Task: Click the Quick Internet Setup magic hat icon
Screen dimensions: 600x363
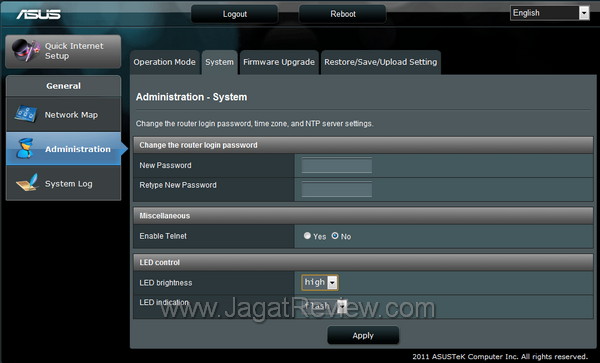Action: [x=26, y=50]
